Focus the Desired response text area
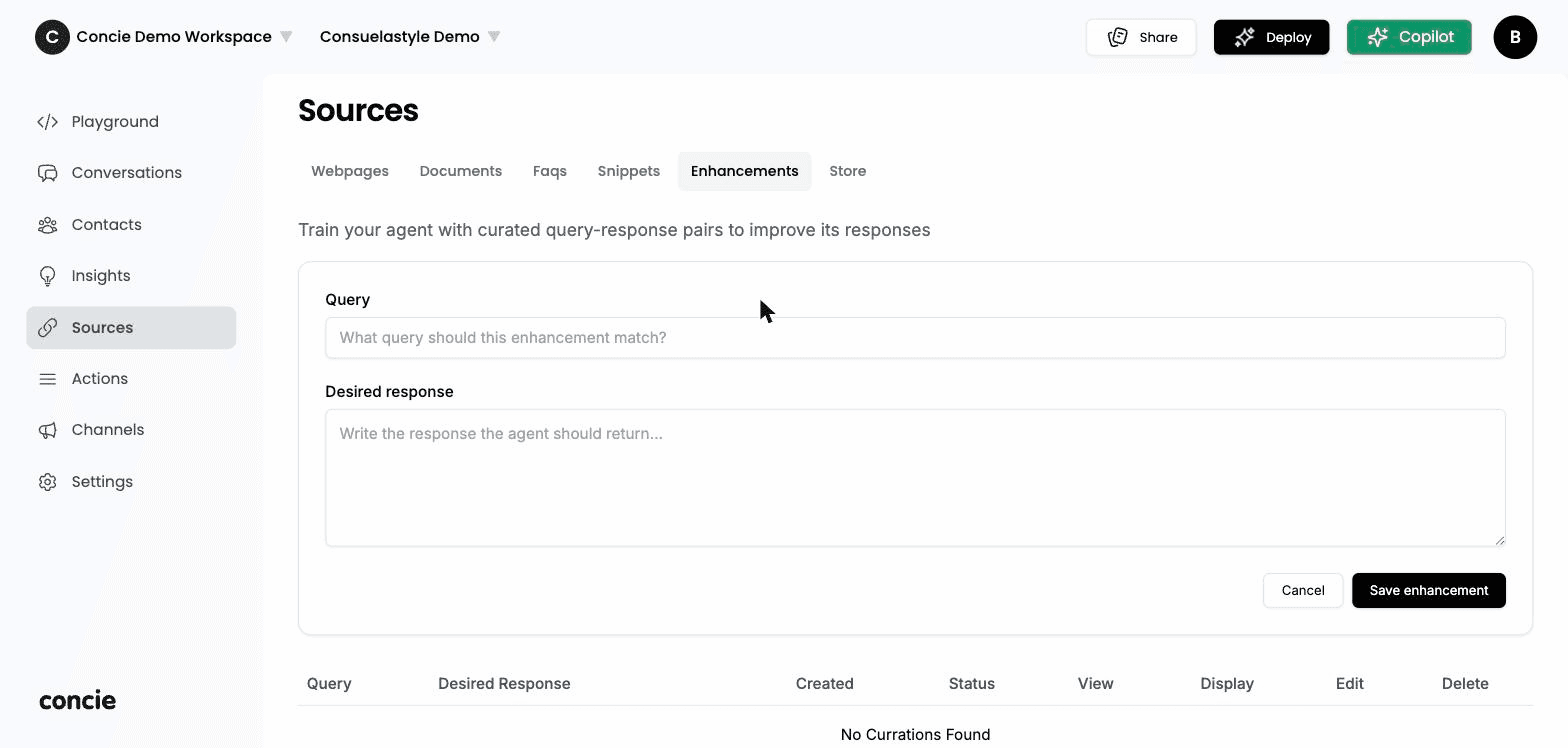 (915, 478)
